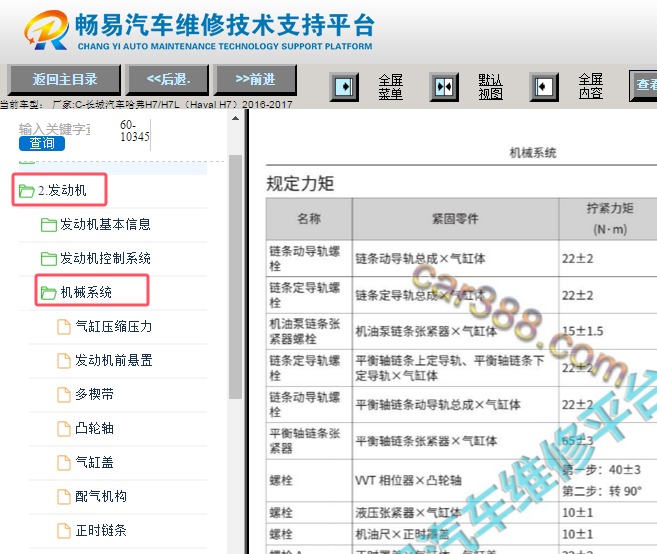Click the full-screen content arrow icon

[x=544, y=87]
